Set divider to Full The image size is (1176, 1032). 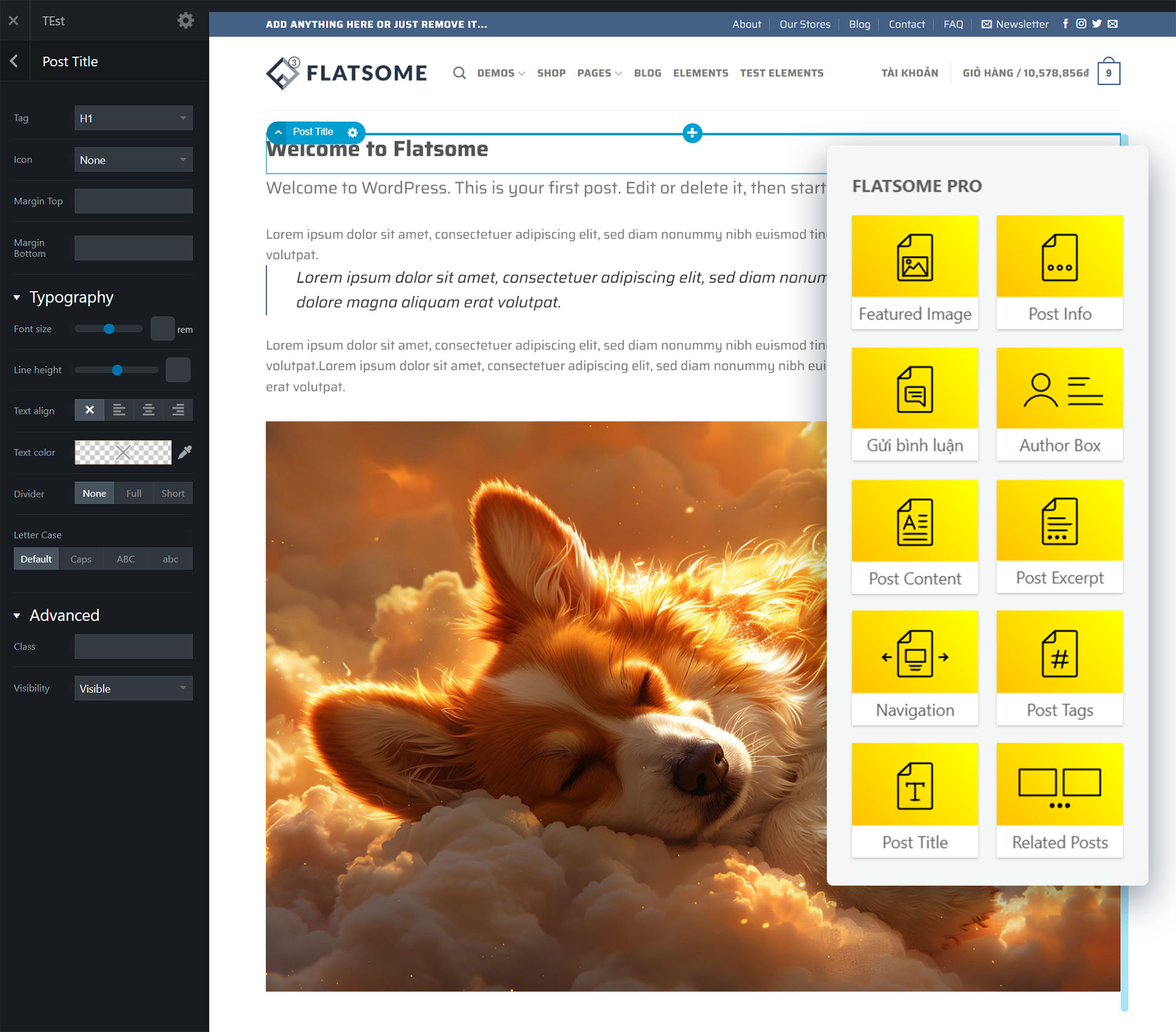pos(134,494)
